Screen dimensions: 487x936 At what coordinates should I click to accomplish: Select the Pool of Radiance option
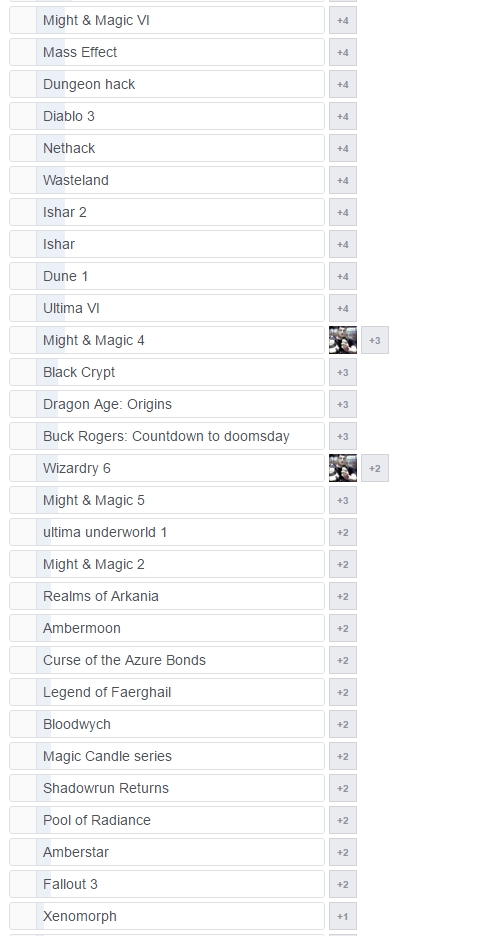point(167,820)
